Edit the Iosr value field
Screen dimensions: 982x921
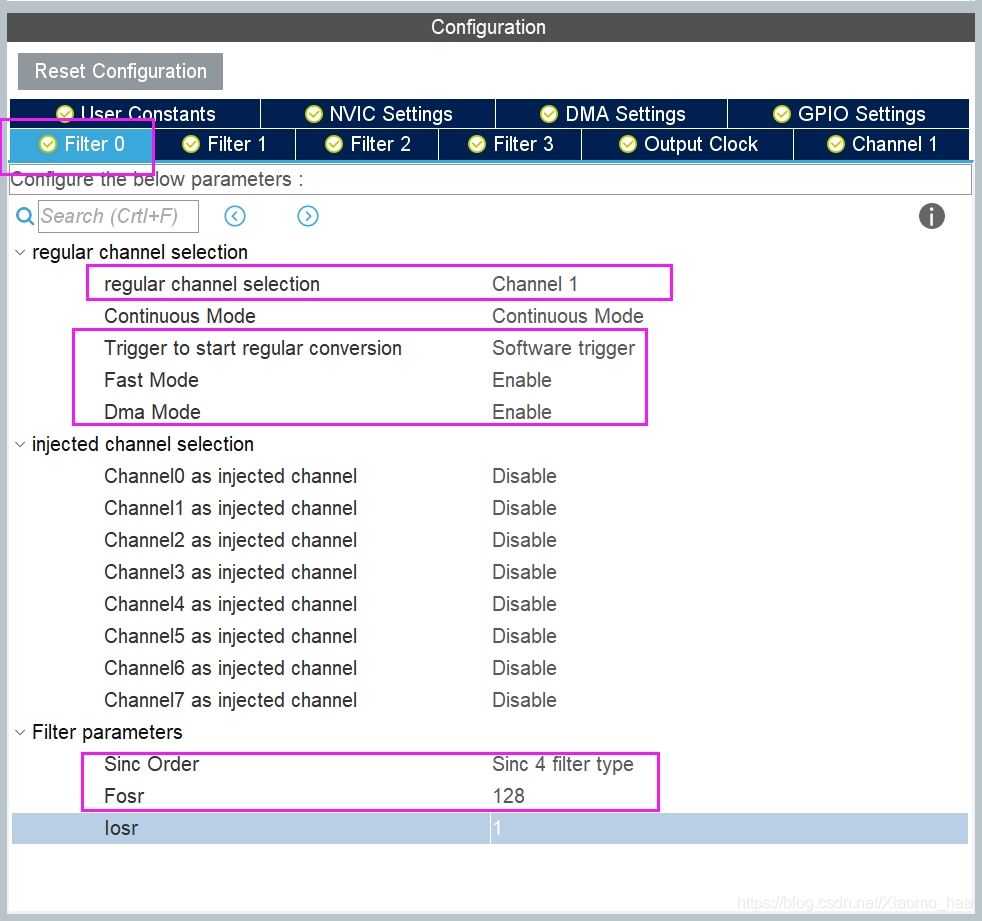click(x=729, y=829)
